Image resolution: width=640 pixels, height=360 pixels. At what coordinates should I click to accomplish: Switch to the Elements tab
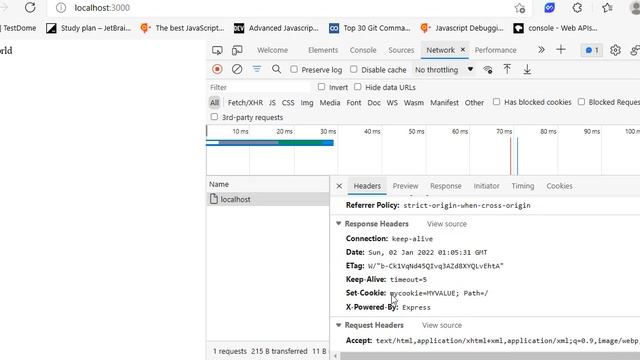point(323,50)
